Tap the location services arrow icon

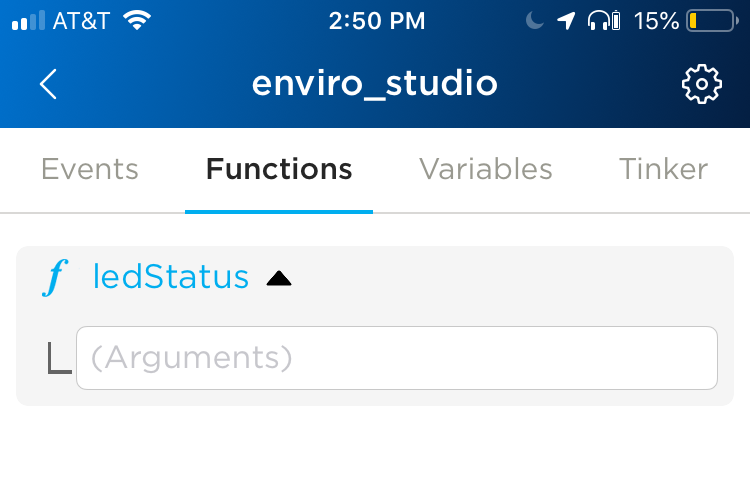[566, 21]
